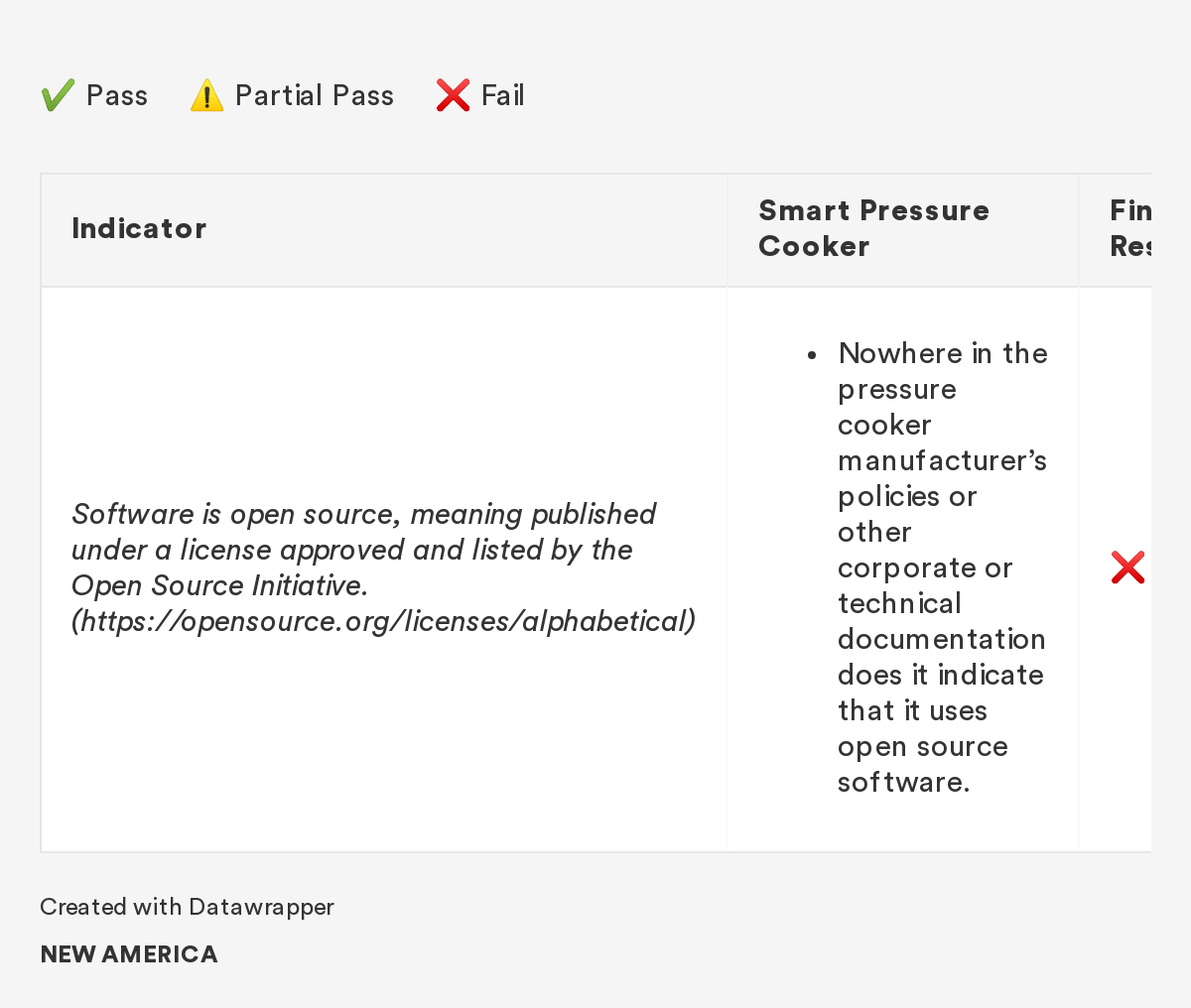Open the opensource.org licenses URL

pos(383,621)
